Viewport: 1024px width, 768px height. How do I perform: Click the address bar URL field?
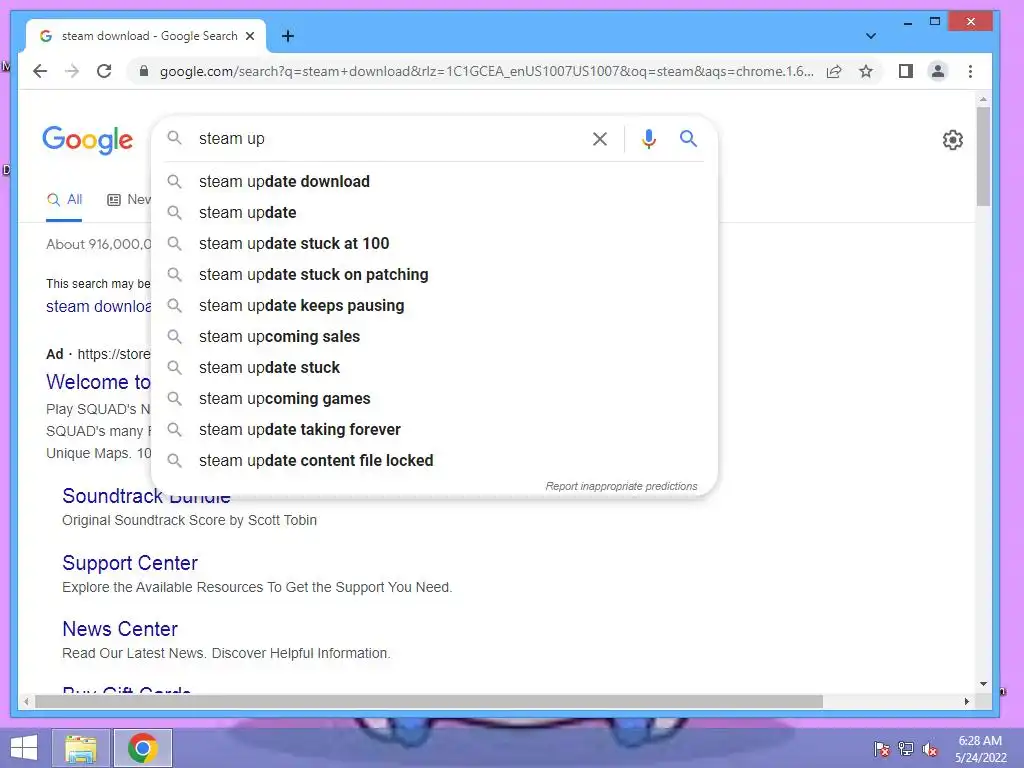tap(487, 71)
